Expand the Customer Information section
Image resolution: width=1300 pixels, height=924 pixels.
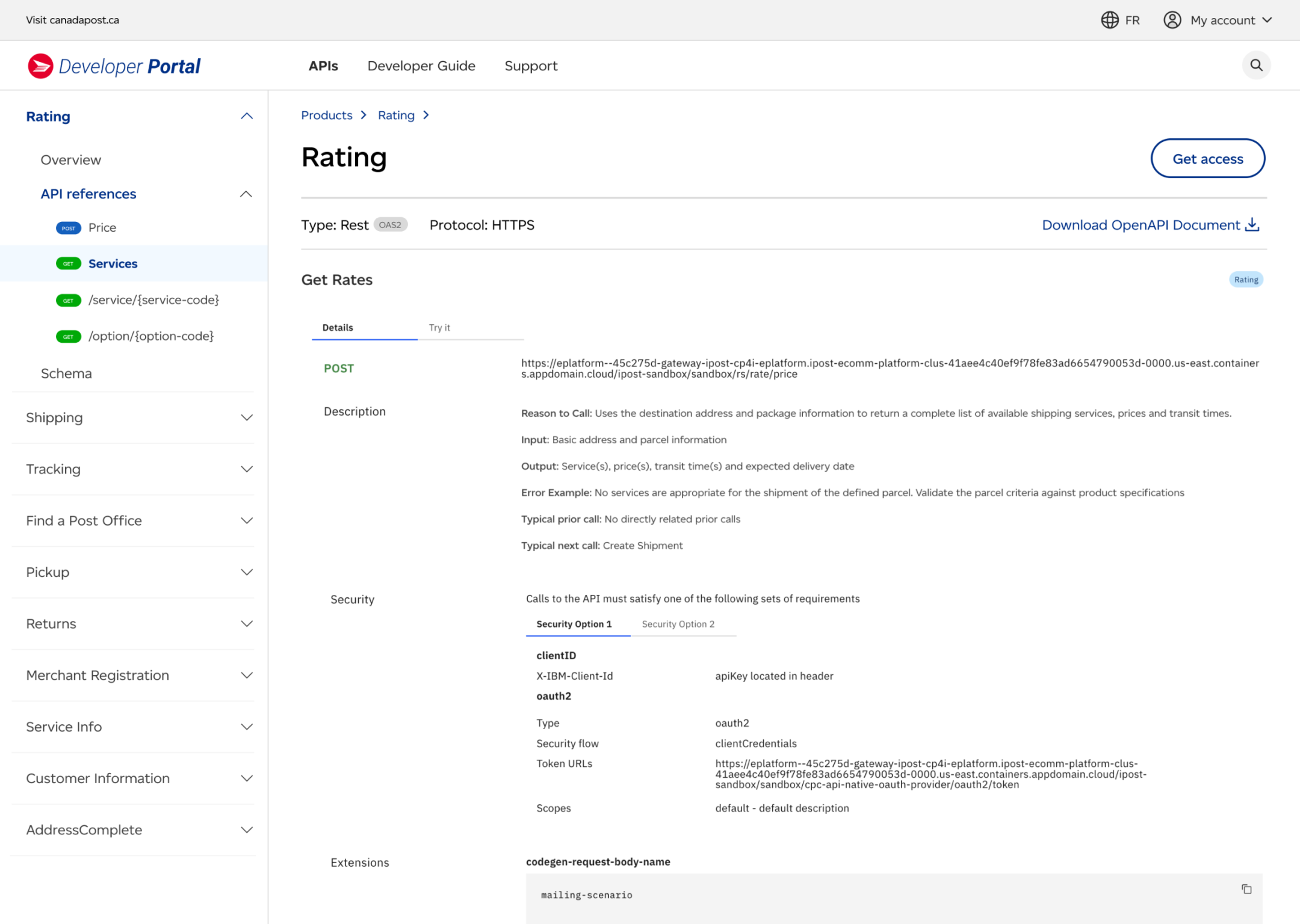pos(247,778)
